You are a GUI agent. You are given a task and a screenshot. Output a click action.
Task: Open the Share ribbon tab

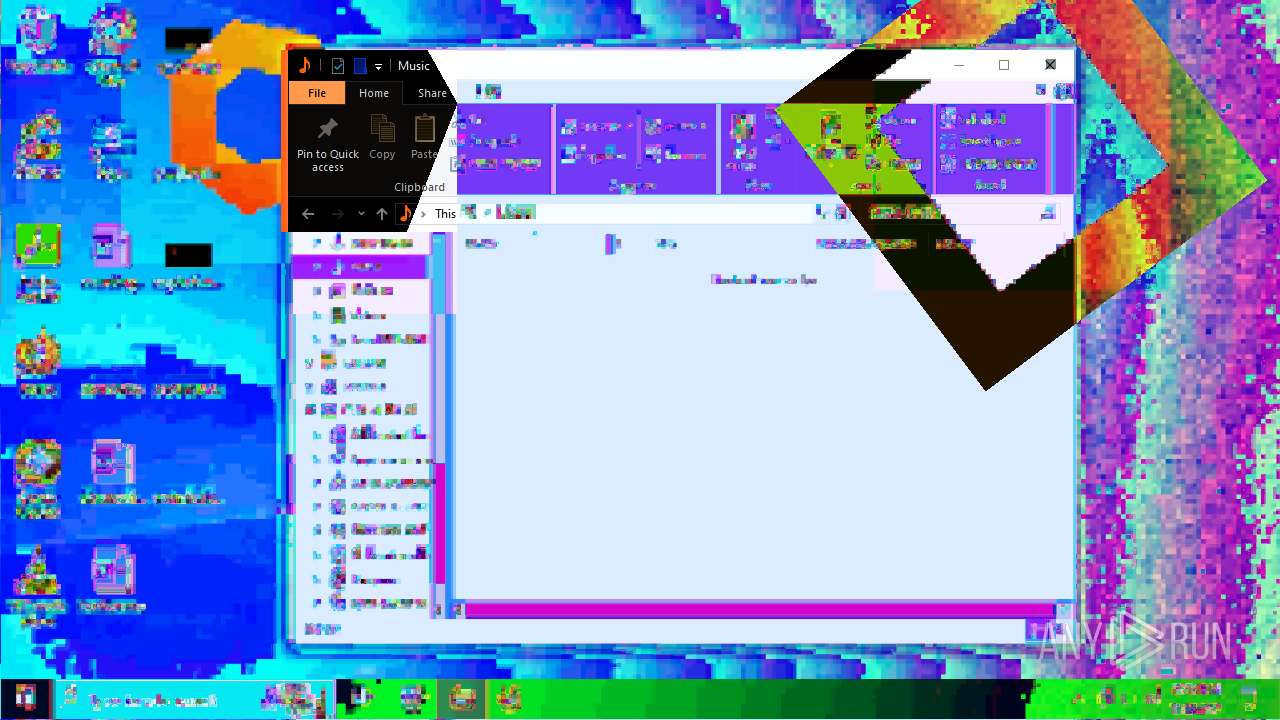(x=432, y=93)
